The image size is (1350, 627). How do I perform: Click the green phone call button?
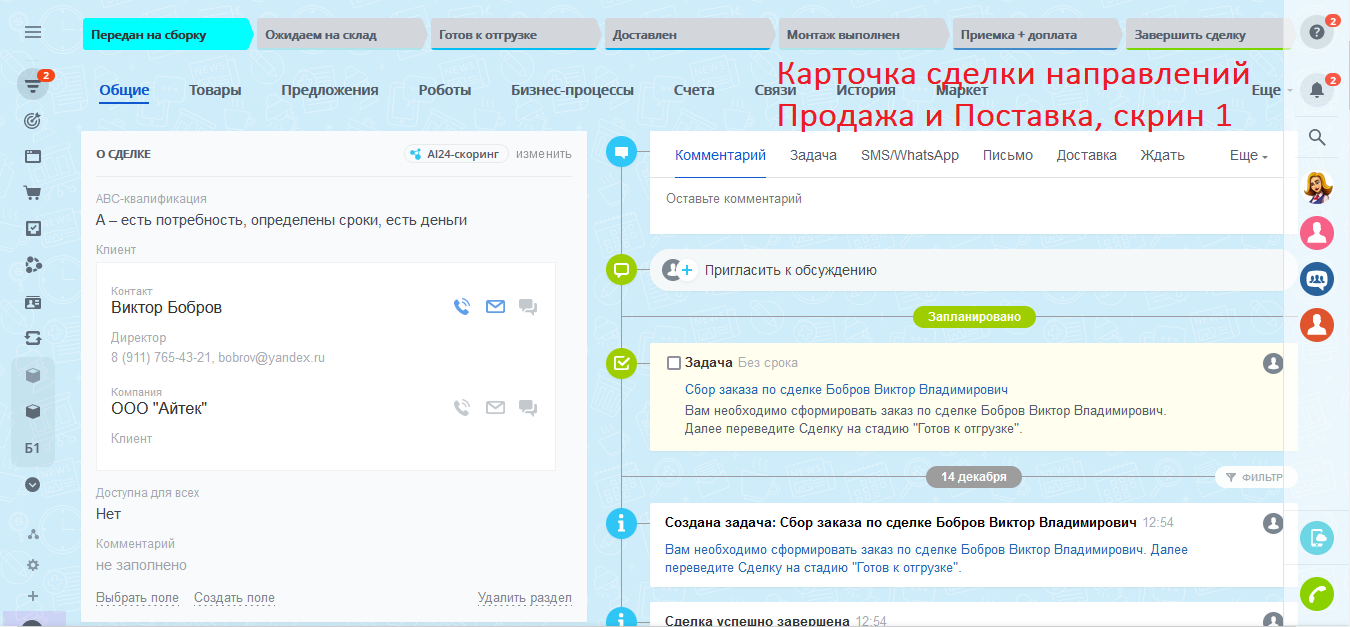[x=1317, y=595]
